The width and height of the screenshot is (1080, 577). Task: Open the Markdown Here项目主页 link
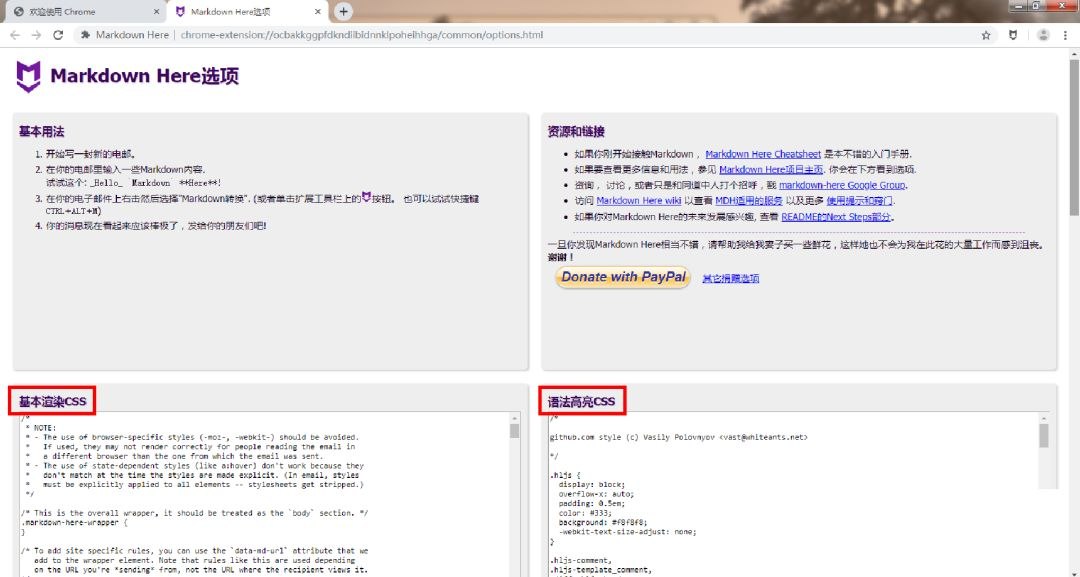pos(771,169)
